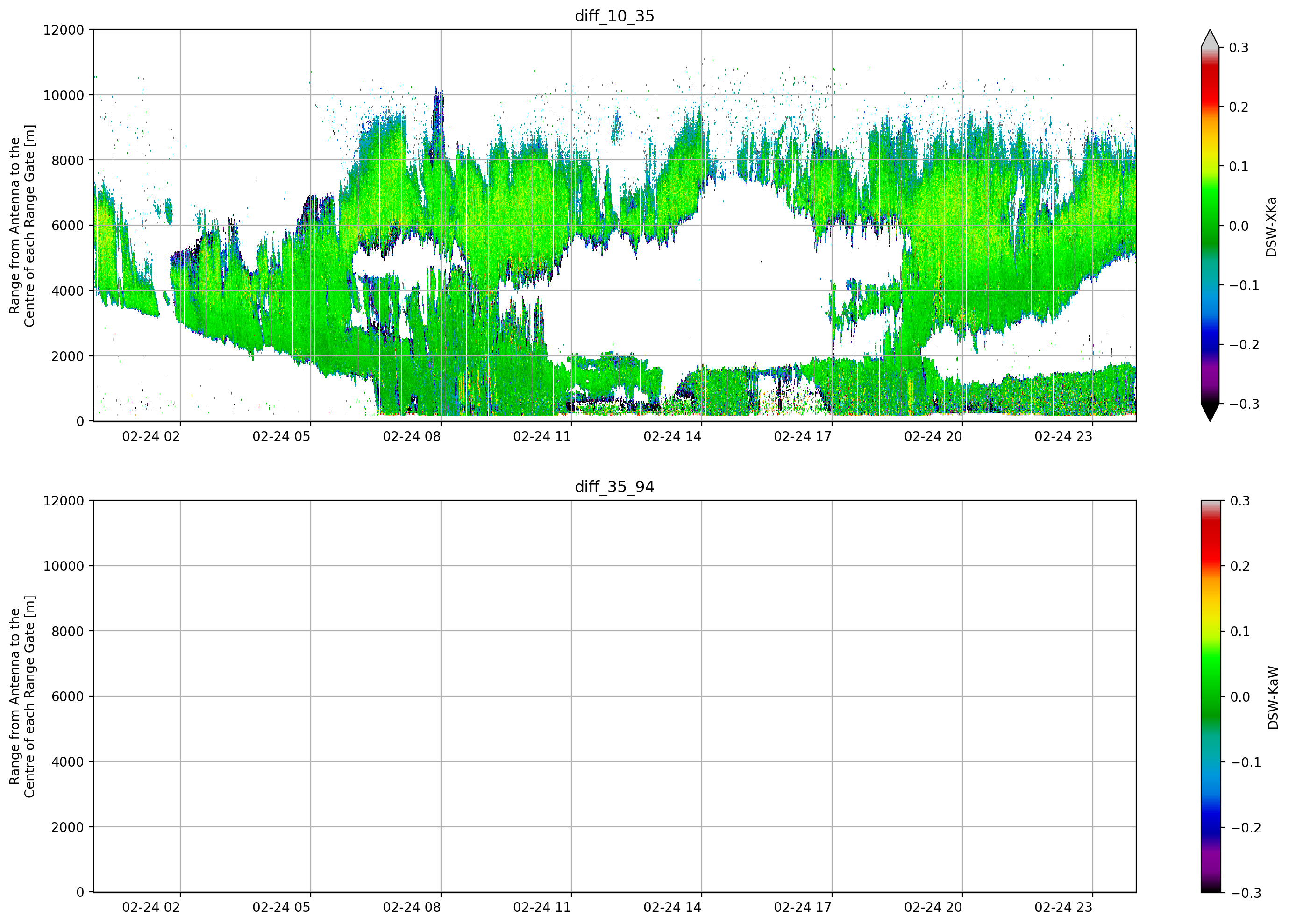Click the diff_35_94 plot title
The image size is (1289, 924).
coord(614,487)
